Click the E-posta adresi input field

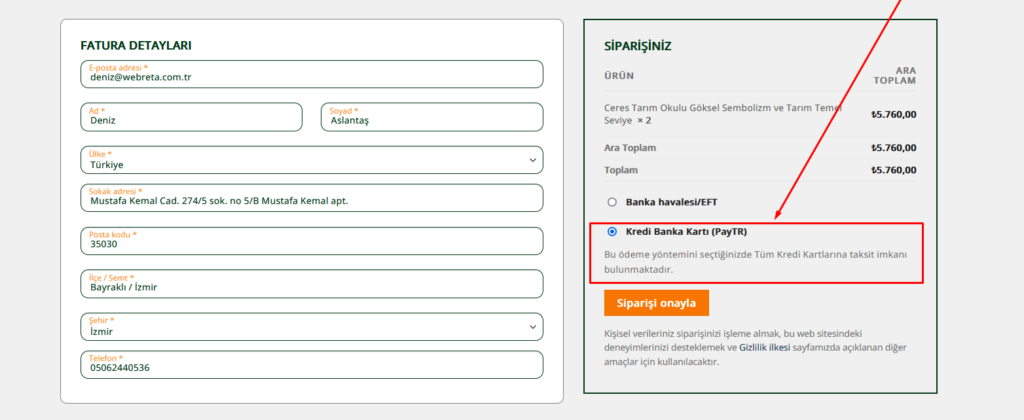tap(310, 74)
